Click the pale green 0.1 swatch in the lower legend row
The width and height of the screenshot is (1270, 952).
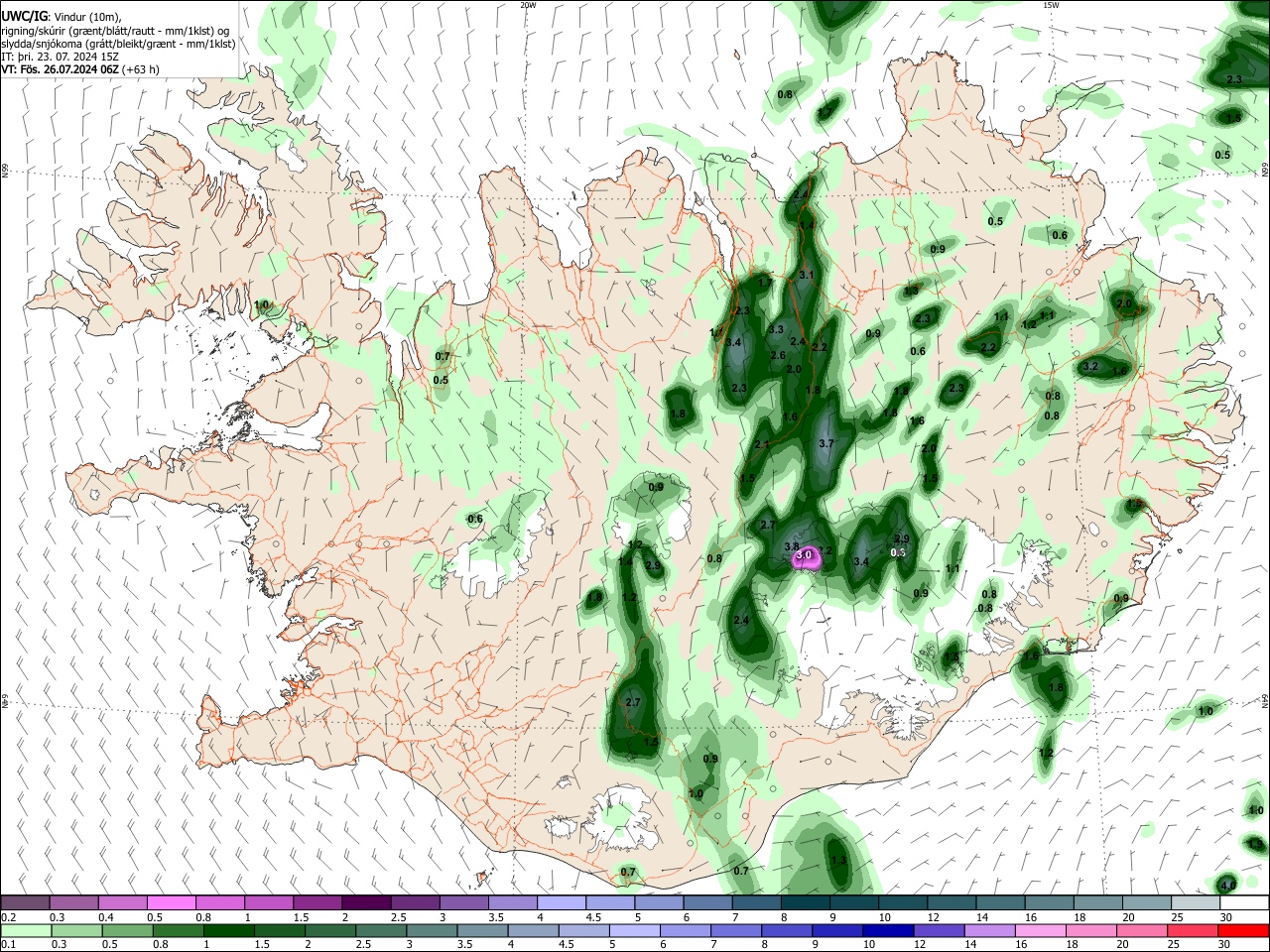(26, 930)
